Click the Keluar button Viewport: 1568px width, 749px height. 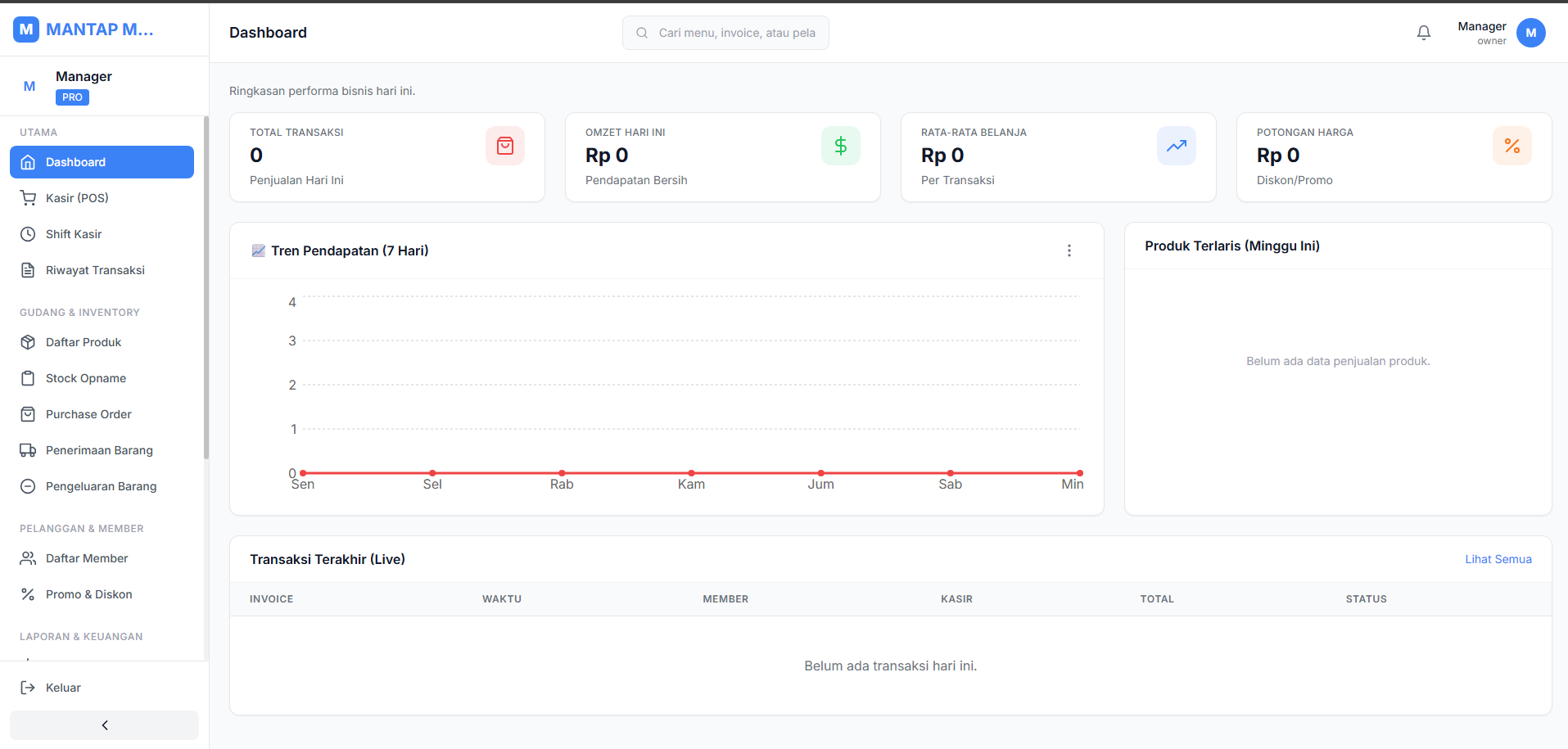(x=102, y=688)
